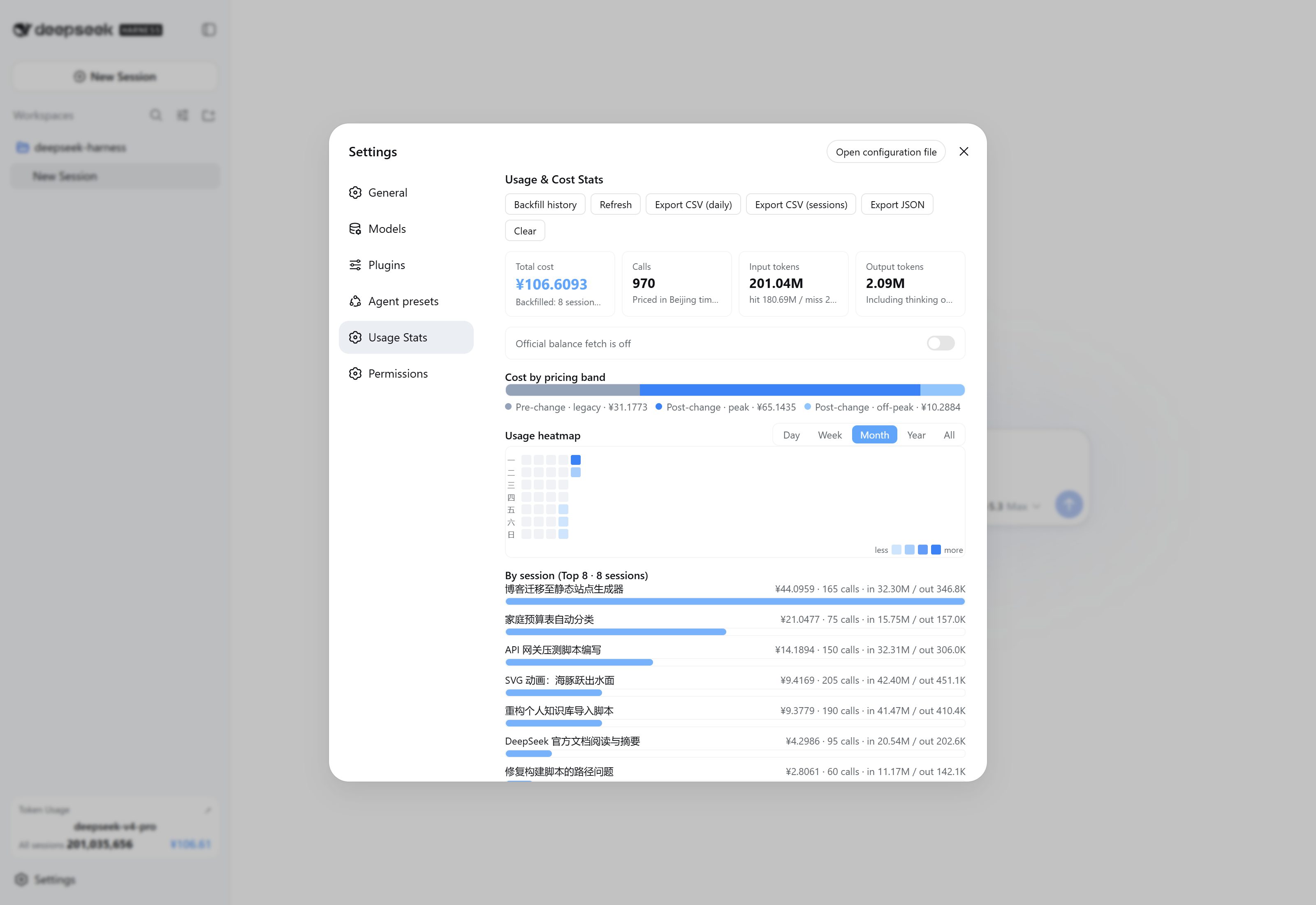
Task: Switch heatmap to All view
Action: click(949, 435)
